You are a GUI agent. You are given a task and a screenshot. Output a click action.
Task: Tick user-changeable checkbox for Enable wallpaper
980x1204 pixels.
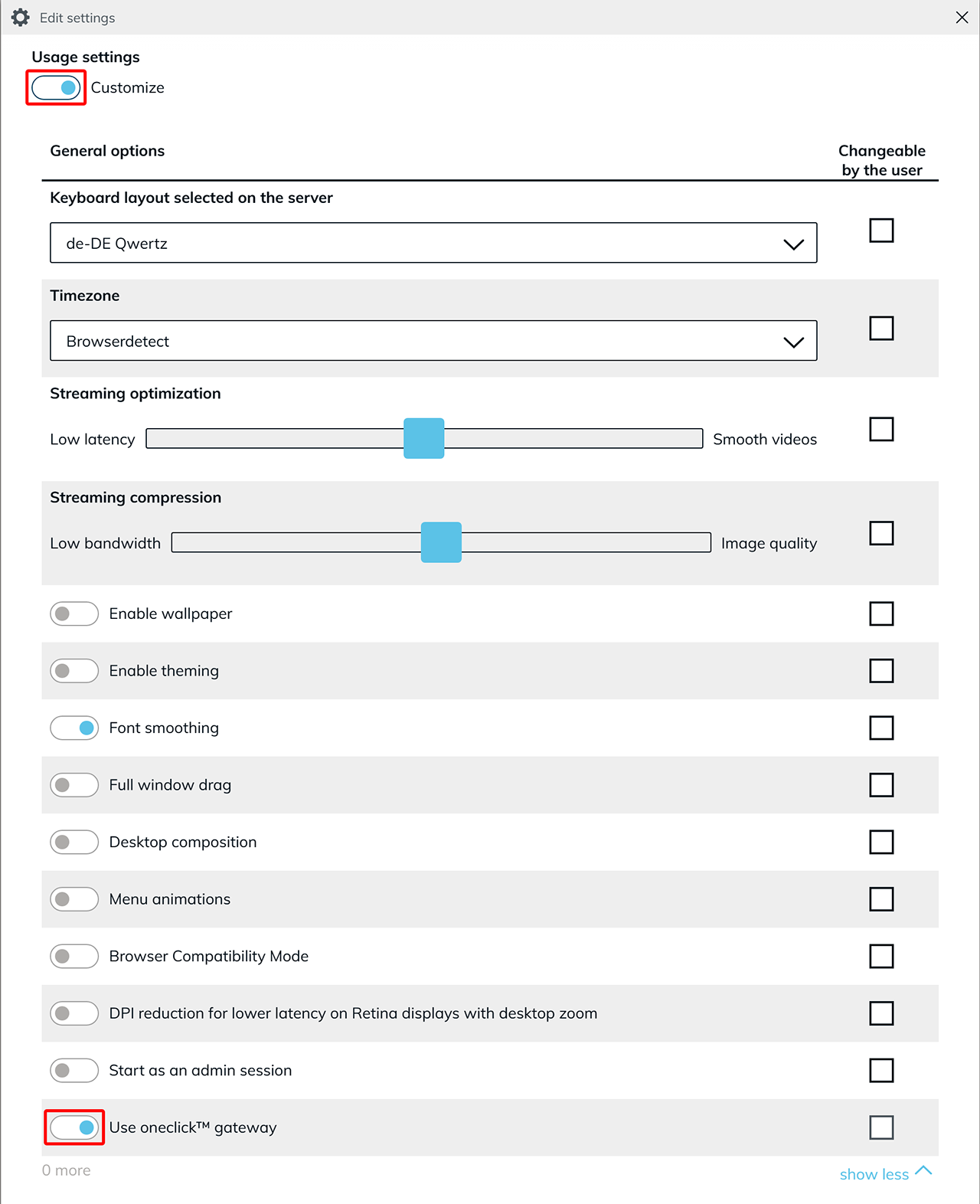pos(881,613)
